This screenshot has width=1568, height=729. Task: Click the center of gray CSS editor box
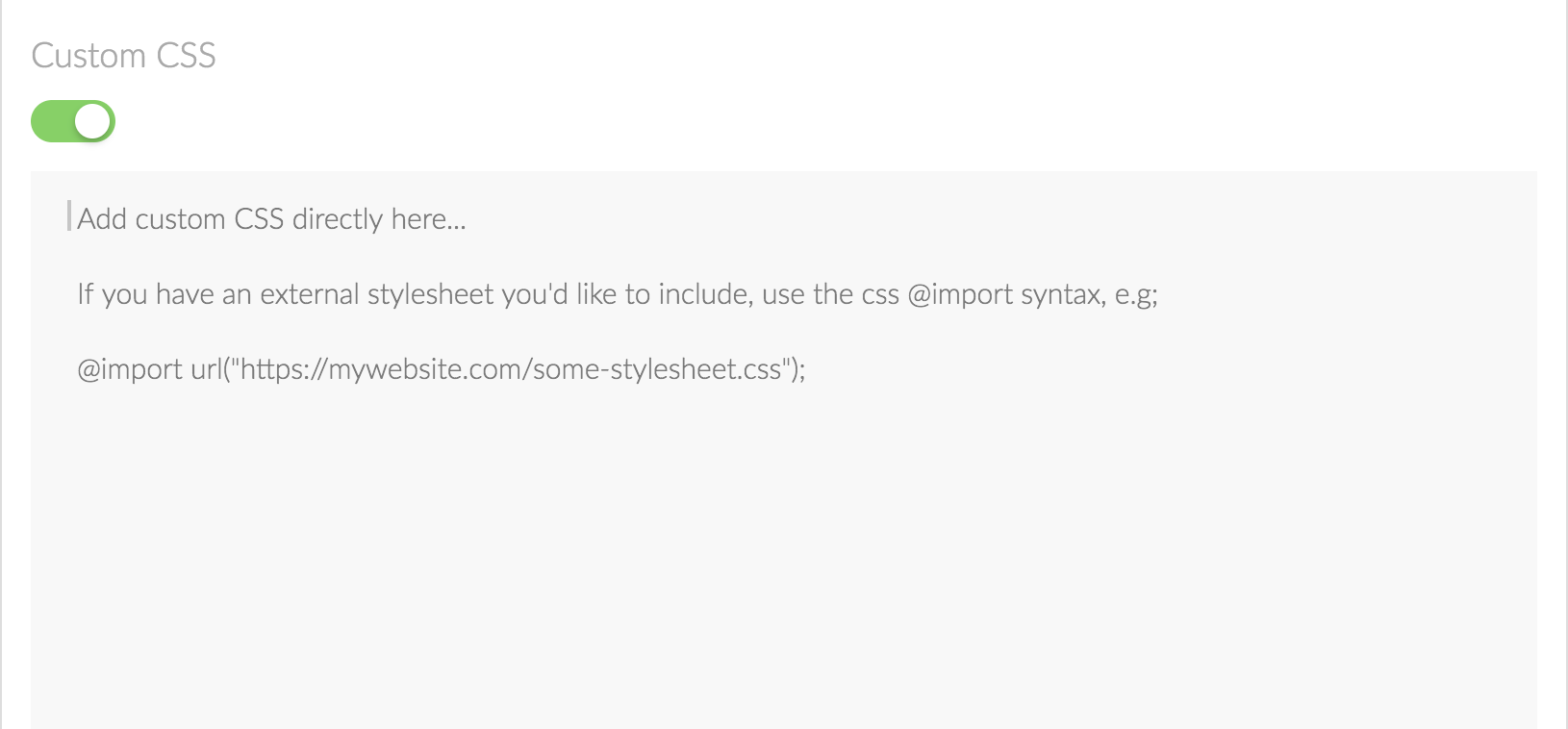(783, 450)
